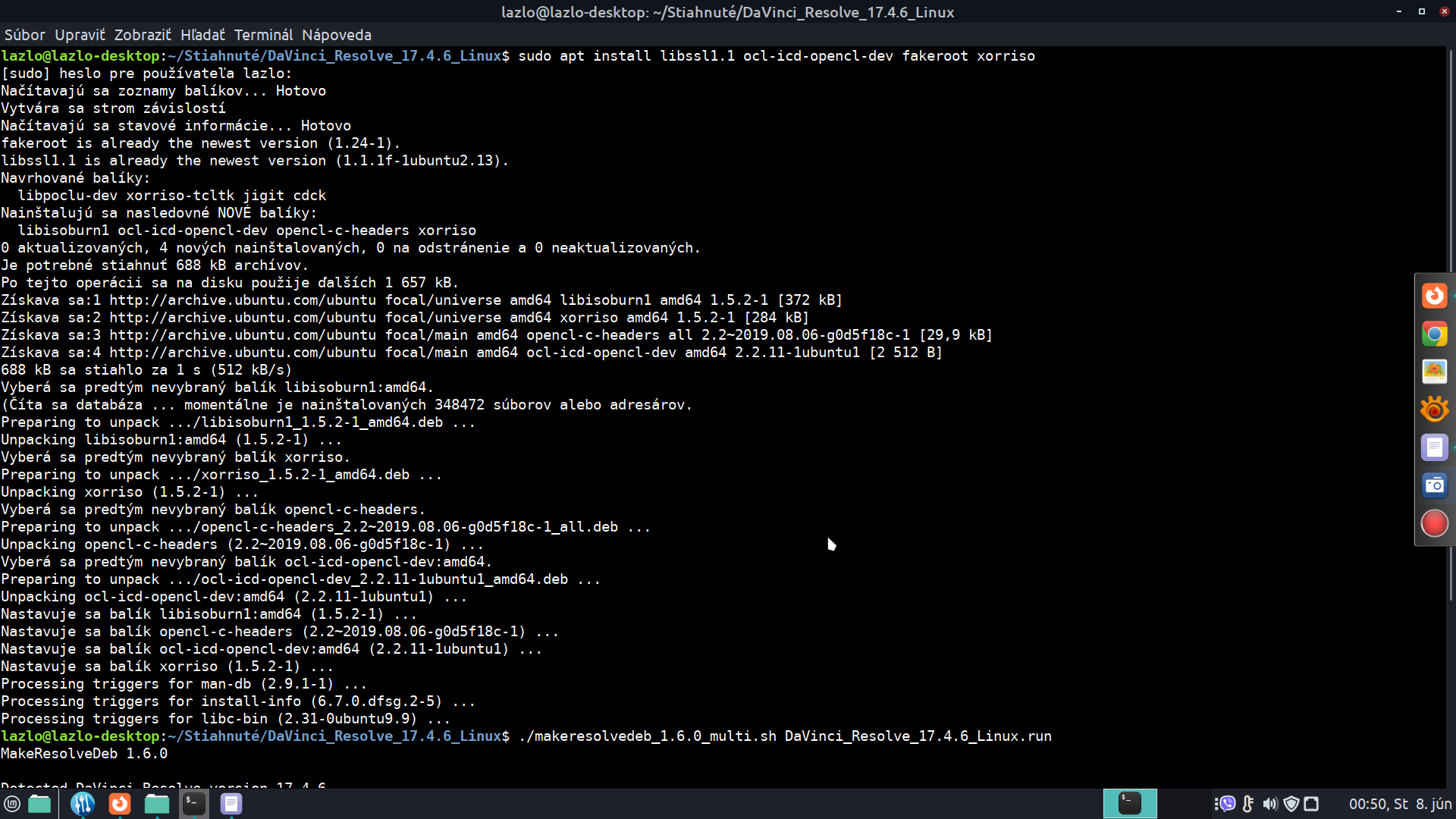Open the volume control in tray
Screen dimensions: 1456x819
[x=1270, y=804]
